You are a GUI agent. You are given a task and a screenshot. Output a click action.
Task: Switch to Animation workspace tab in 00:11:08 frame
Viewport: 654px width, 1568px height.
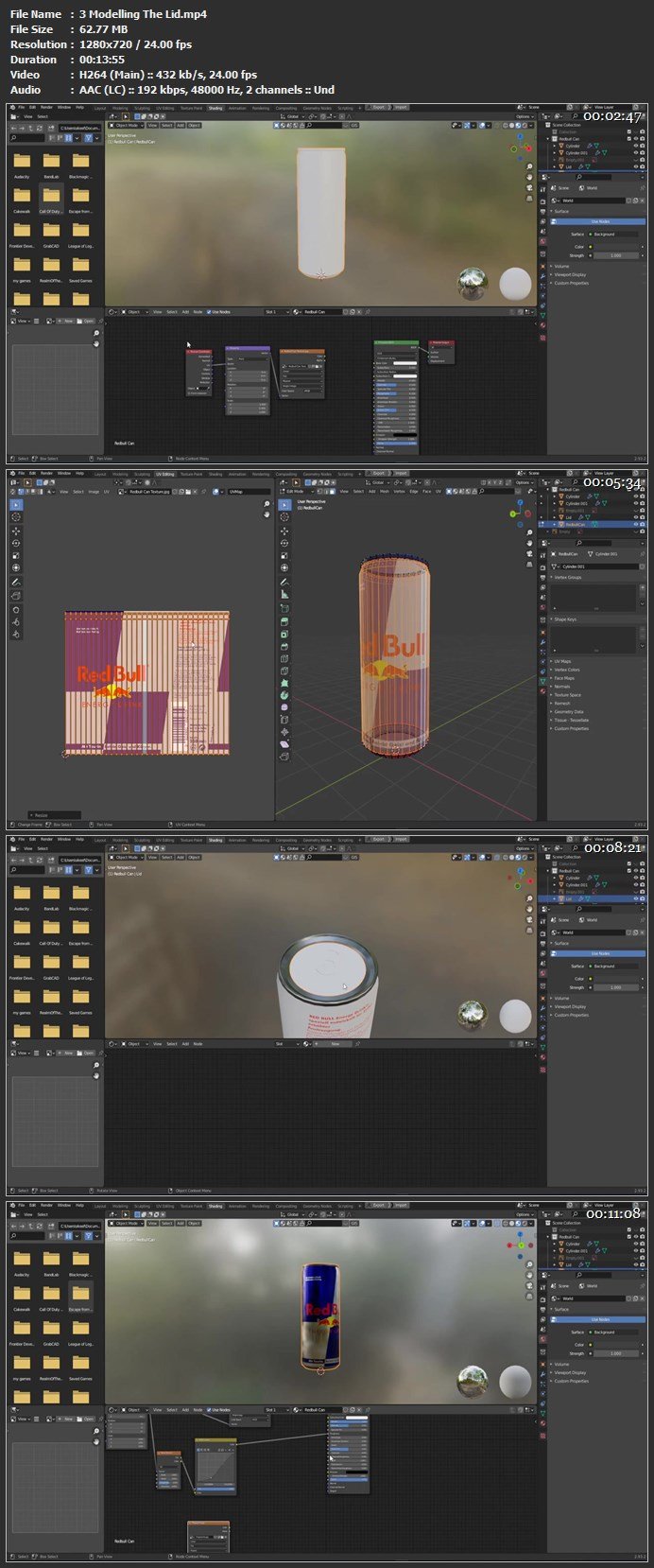[237, 1206]
